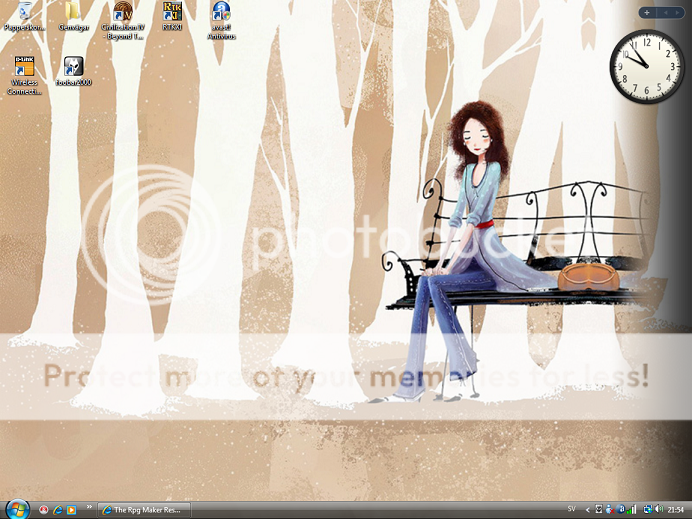Open Internet Explorer from Quick Launch
692x519 pixels.
pyautogui.click(x=57, y=510)
